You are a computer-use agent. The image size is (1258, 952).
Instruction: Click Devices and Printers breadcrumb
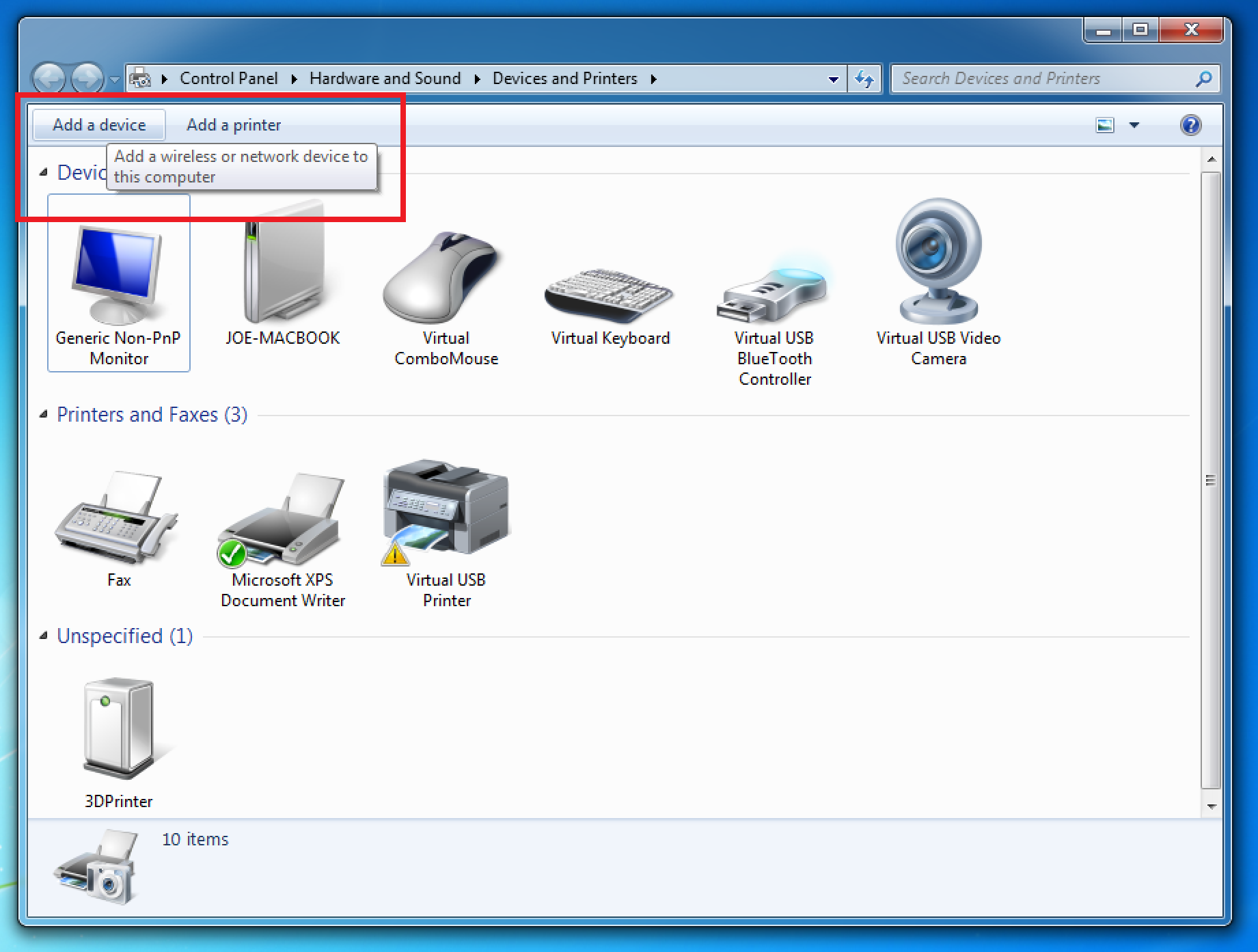pos(565,79)
